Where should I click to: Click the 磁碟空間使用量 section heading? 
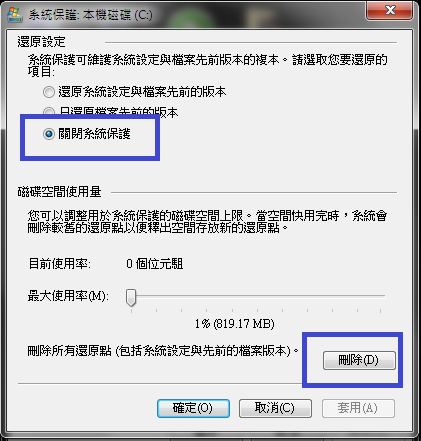tap(59, 192)
